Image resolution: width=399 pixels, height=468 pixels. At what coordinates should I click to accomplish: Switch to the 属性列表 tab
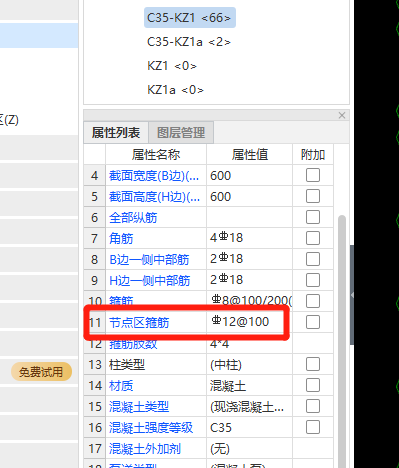(116, 133)
